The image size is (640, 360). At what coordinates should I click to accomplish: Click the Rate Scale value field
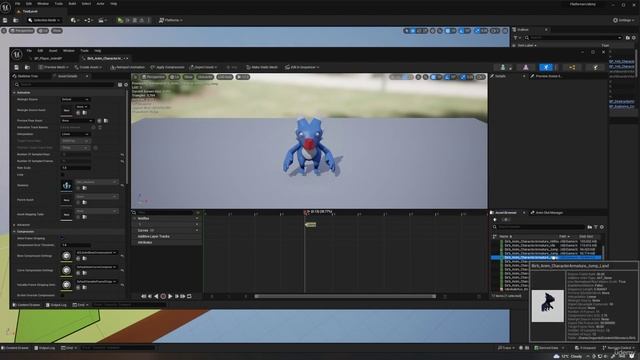tap(76, 168)
